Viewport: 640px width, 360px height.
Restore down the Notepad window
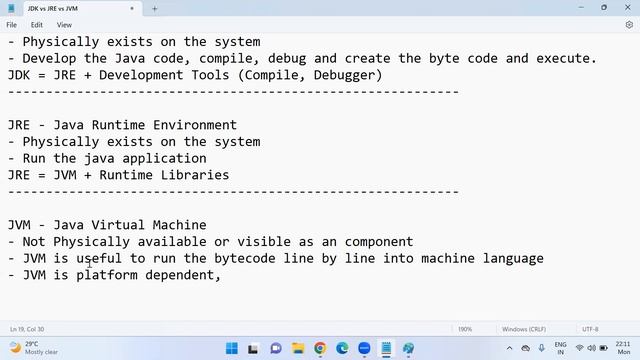(x=604, y=8)
